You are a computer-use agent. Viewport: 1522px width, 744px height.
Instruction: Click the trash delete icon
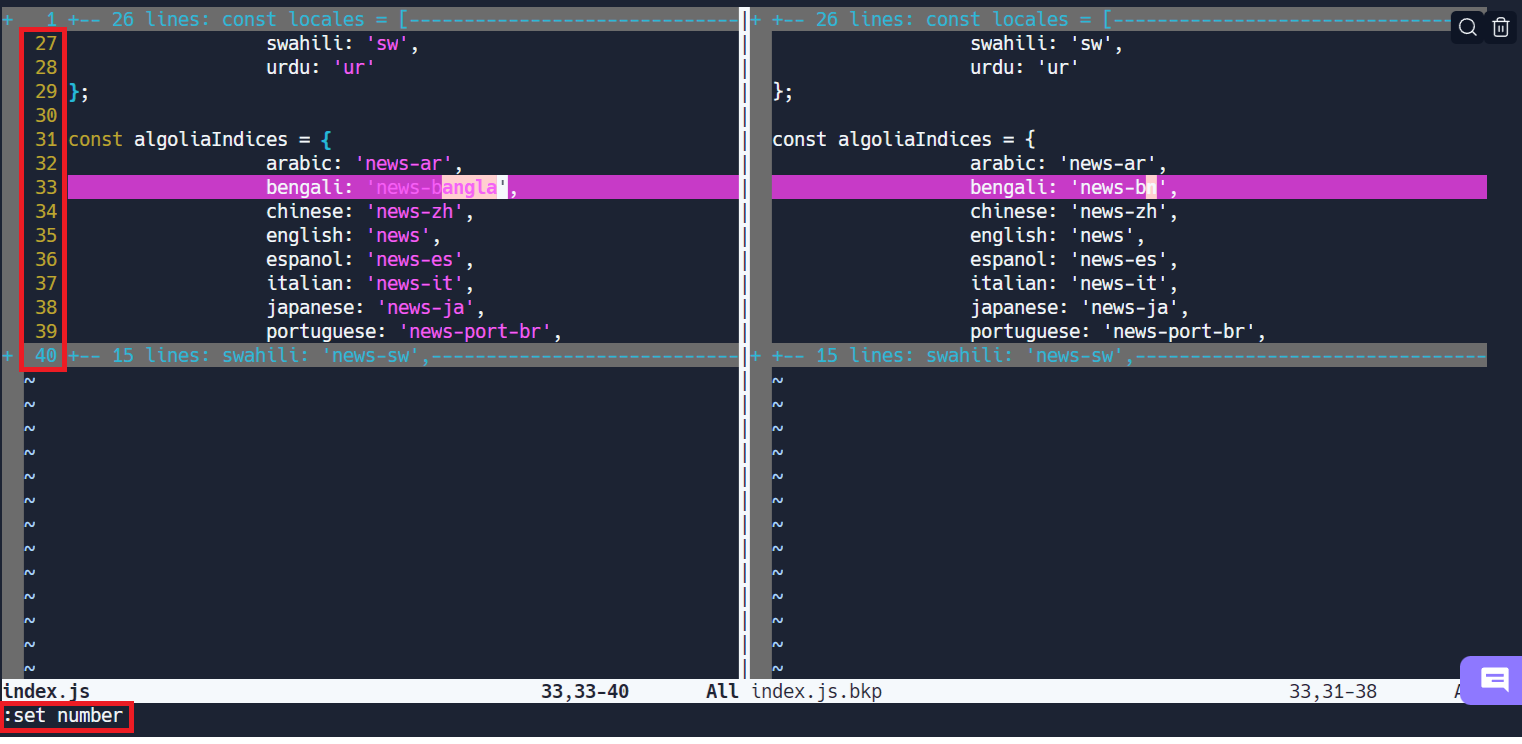[x=1500, y=27]
